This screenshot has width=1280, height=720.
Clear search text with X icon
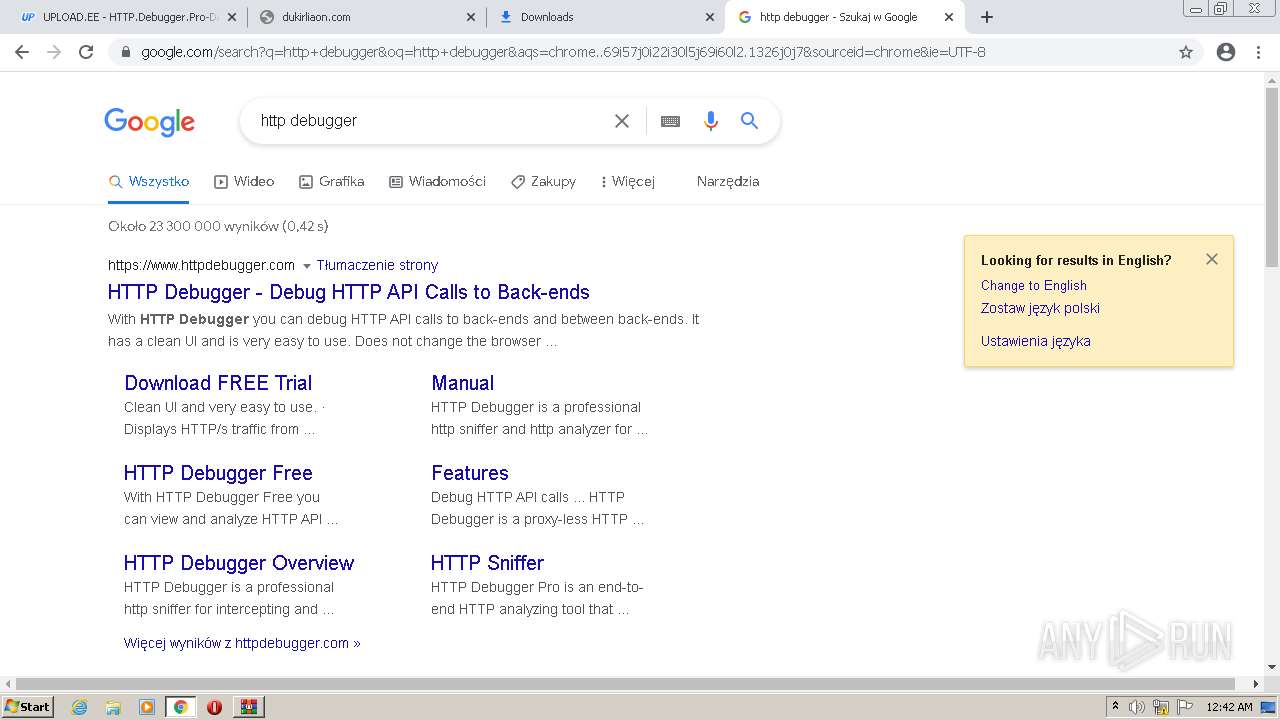tap(622, 121)
